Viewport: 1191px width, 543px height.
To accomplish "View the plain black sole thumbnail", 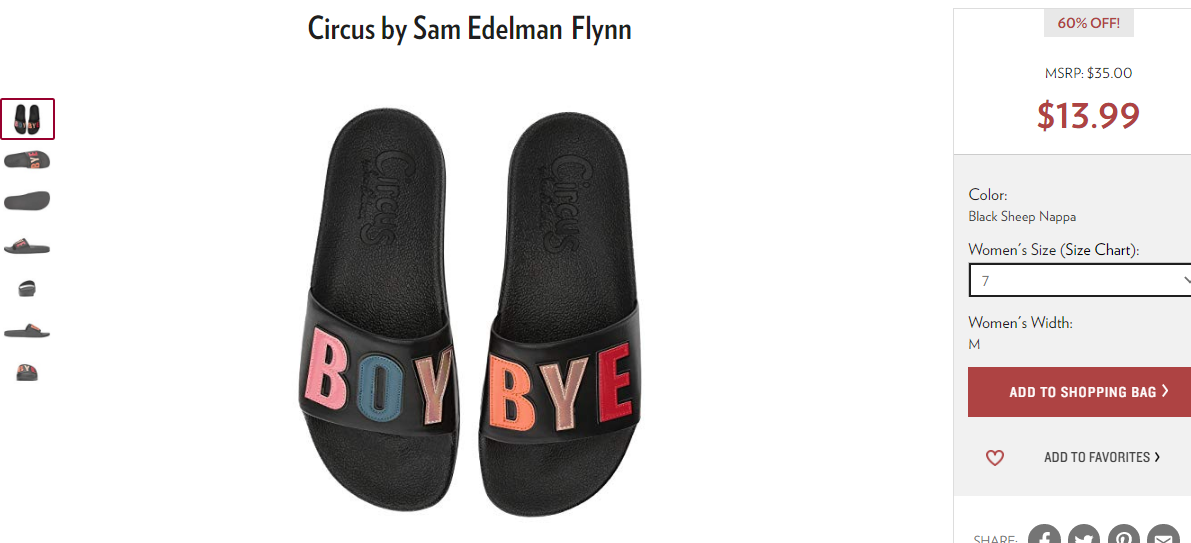I will click(27, 201).
